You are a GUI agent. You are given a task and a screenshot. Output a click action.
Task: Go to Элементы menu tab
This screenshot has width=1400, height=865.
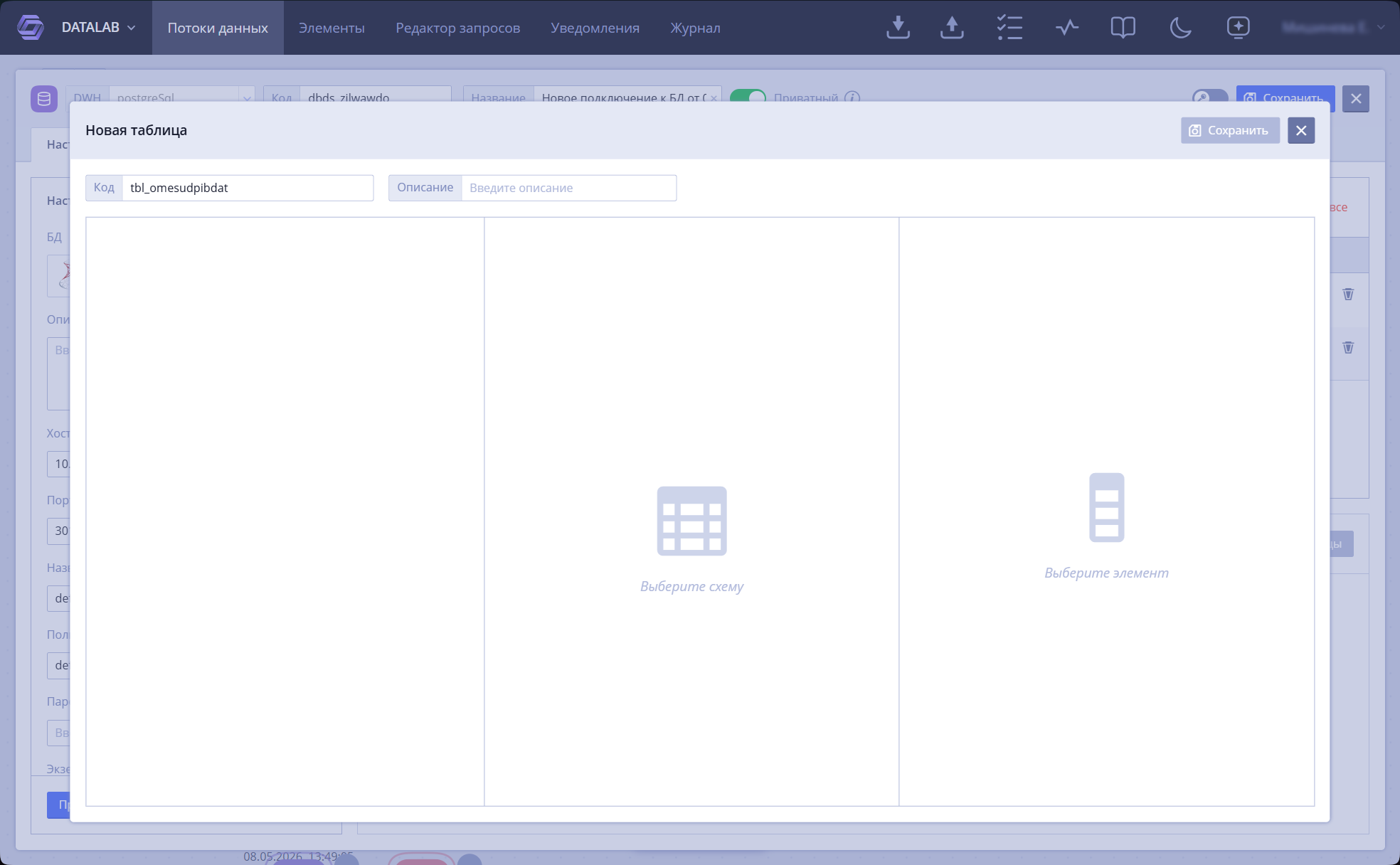tap(332, 28)
